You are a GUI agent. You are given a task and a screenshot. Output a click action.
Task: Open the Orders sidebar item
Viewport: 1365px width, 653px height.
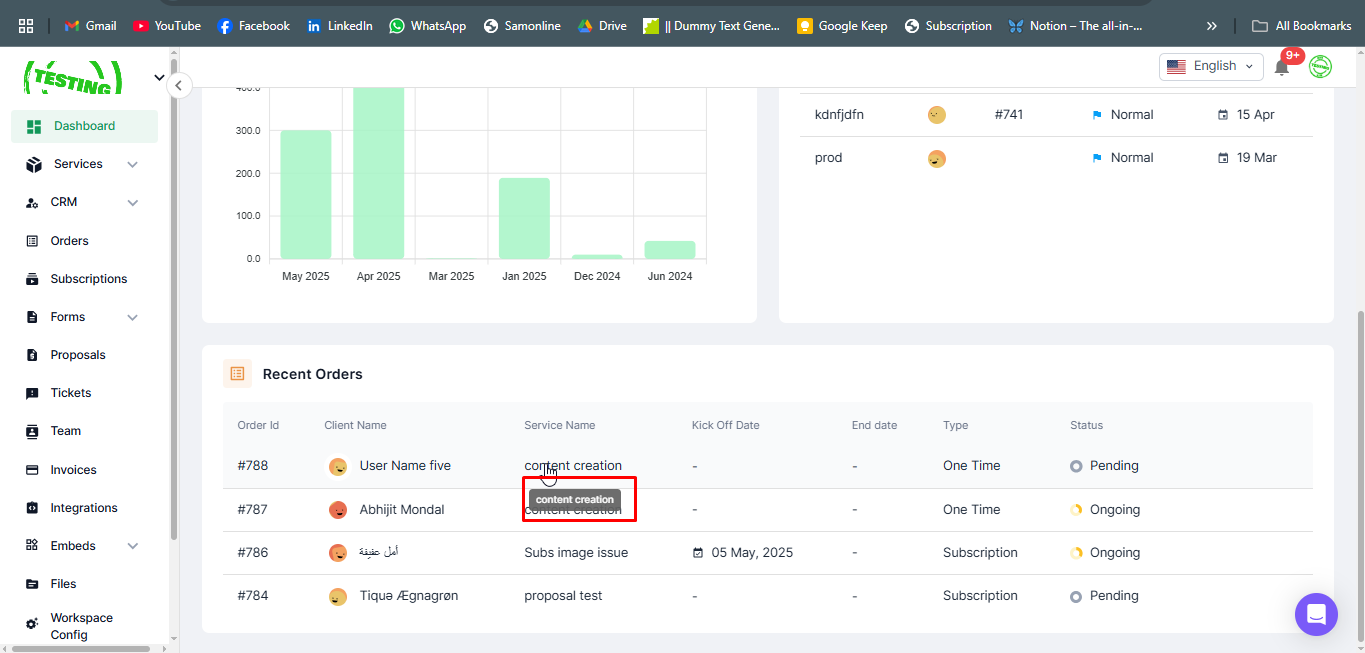tap(70, 241)
